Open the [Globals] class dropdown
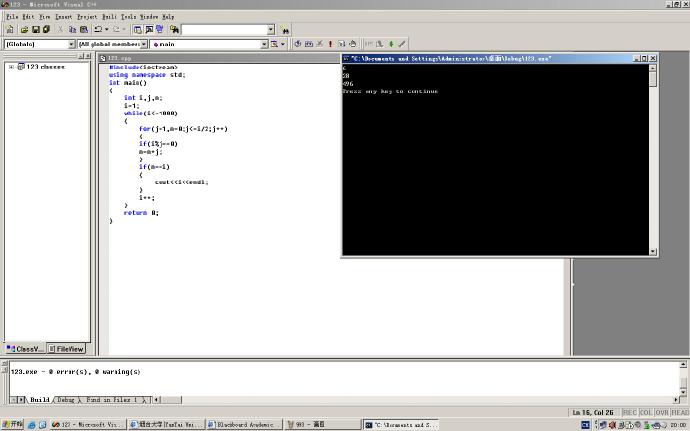This screenshot has width=690, height=431. 71,44
